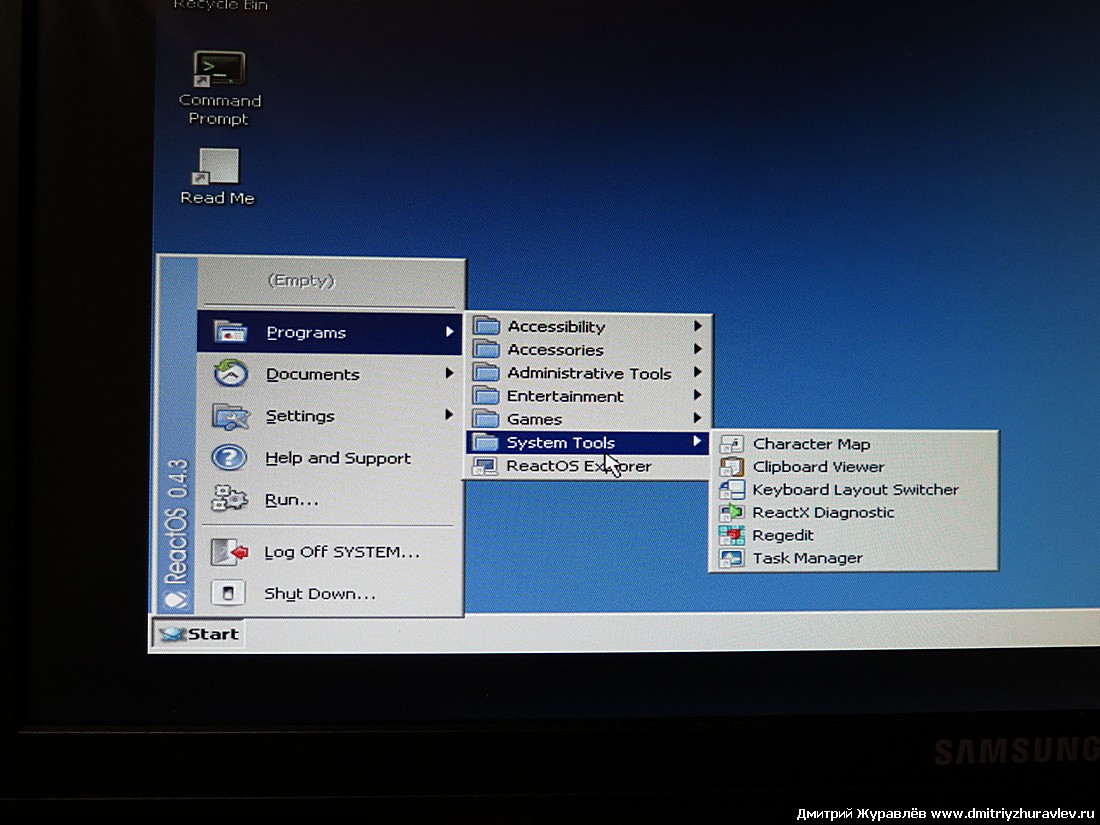Screen dimensions: 1100x825
Task: Expand the System Tools submenu arrow
Action: 697,441
